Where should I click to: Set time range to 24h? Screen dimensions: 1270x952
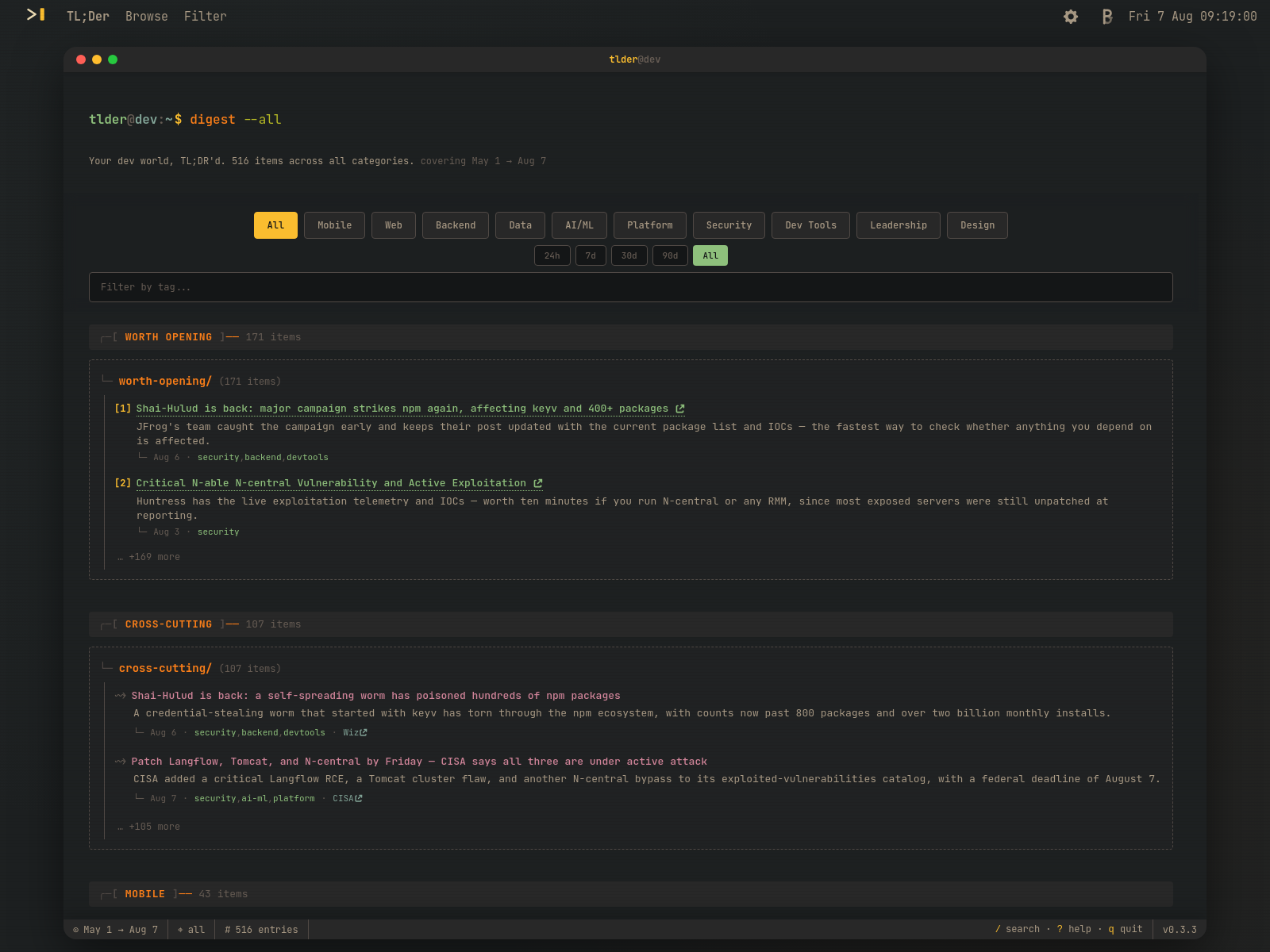coord(552,255)
